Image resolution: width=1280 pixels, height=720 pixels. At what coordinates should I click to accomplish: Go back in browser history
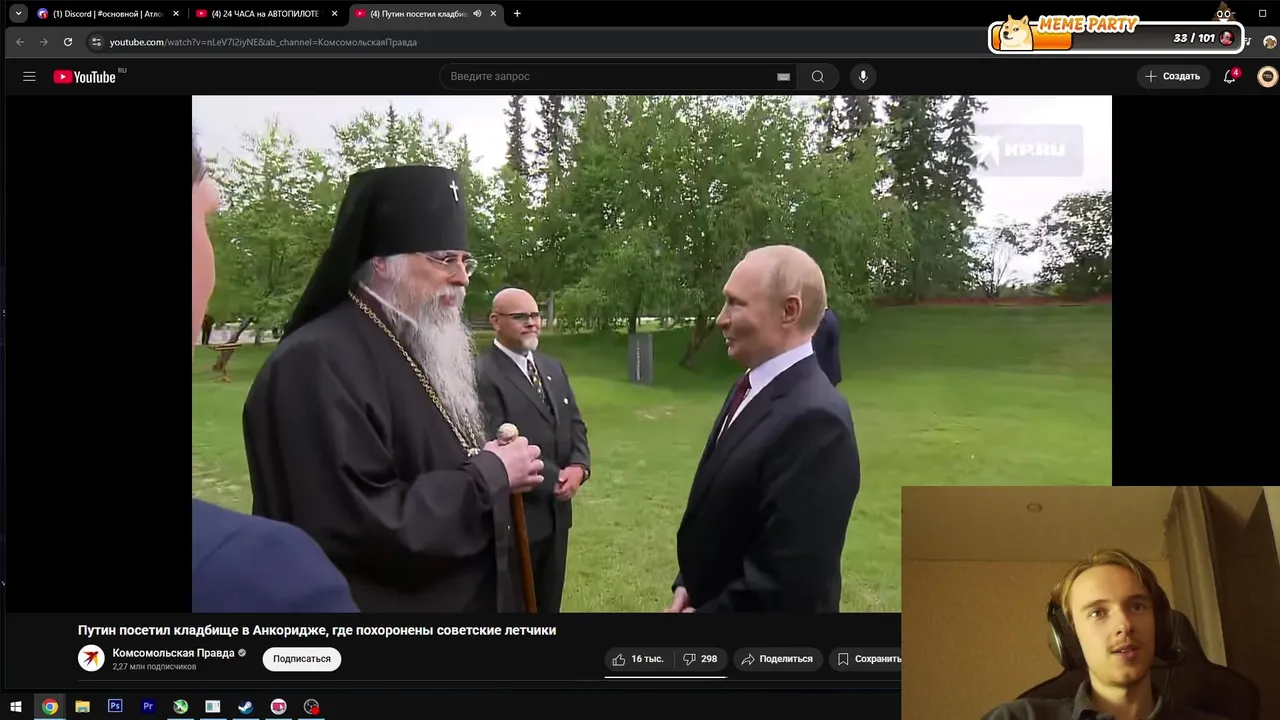[20, 42]
